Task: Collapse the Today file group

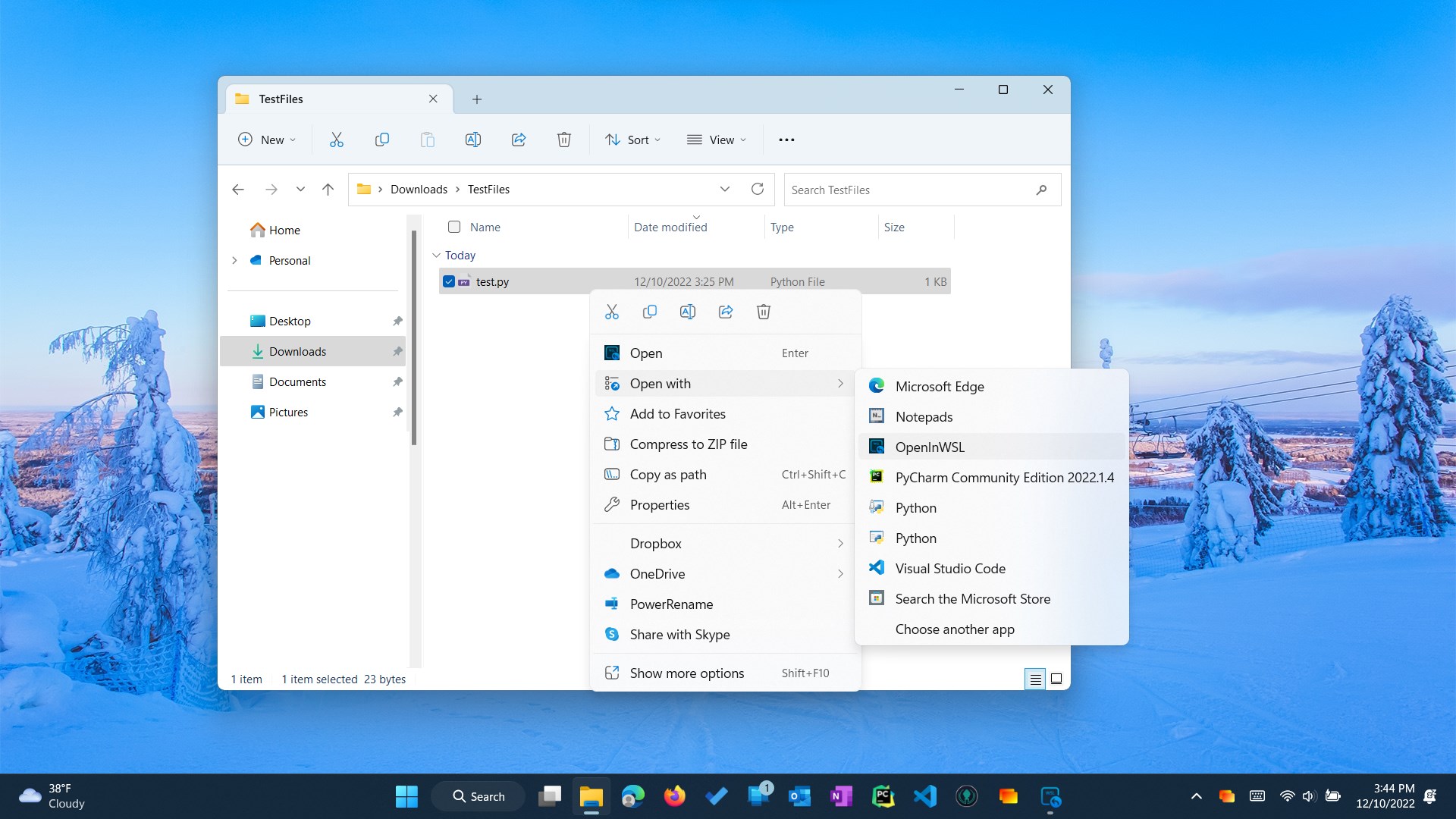Action: pyautogui.click(x=436, y=256)
